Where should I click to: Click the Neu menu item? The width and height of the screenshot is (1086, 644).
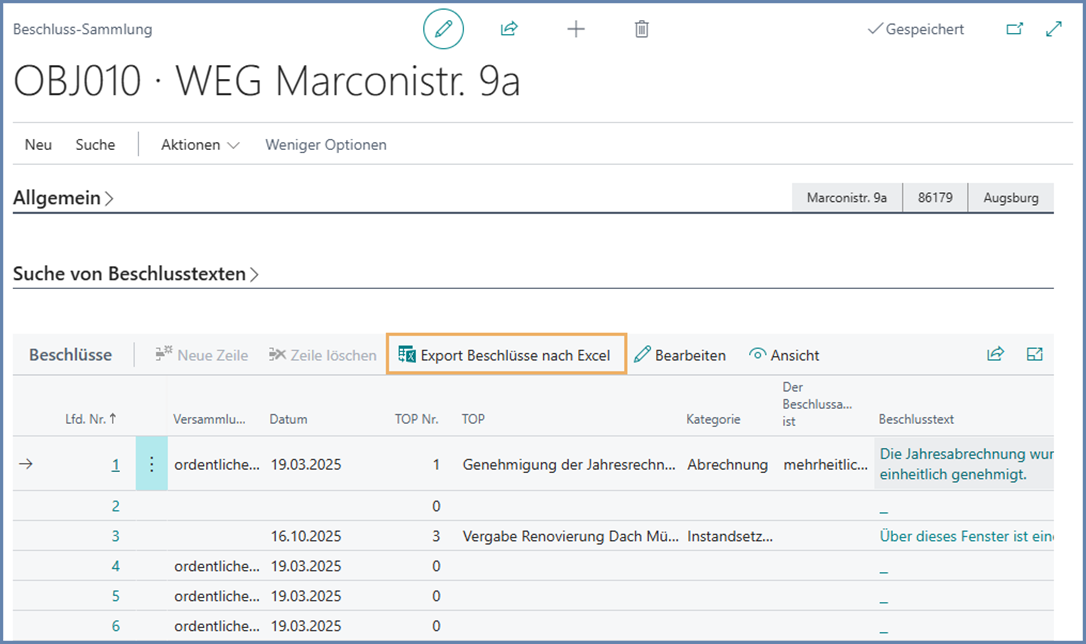coord(38,145)
